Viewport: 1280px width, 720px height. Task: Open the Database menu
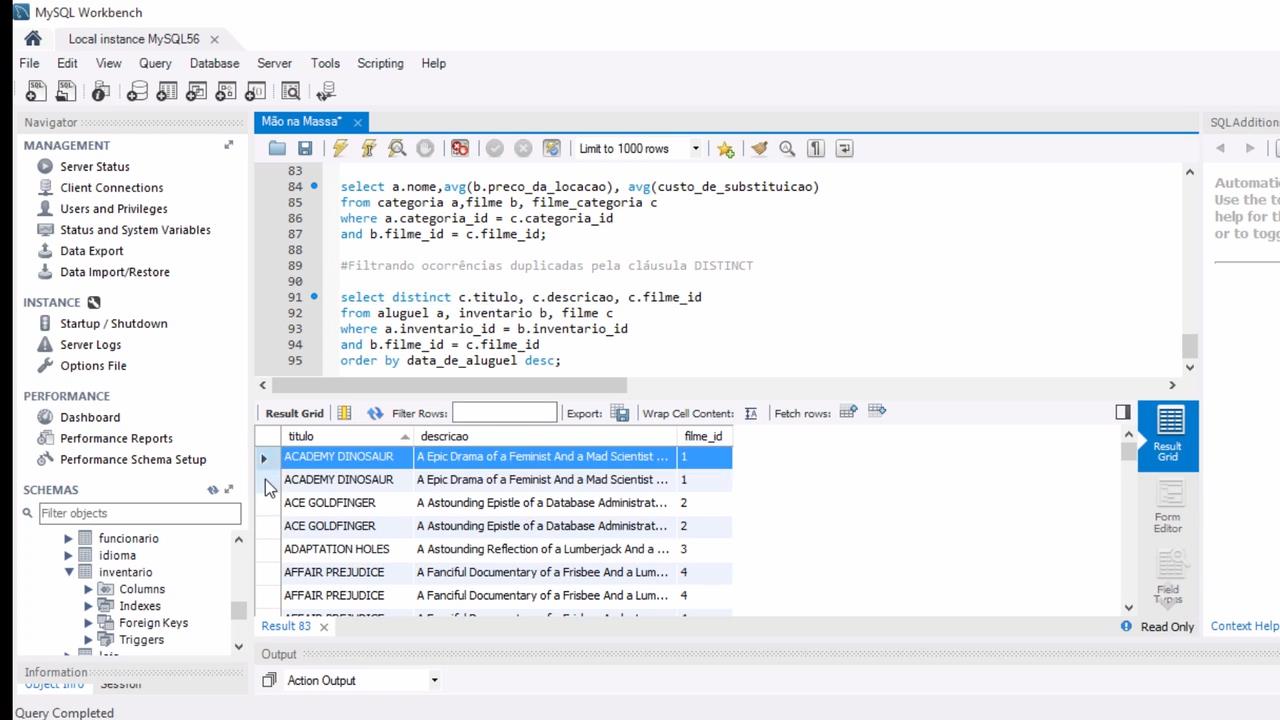pyautogui.click(x=214, y=63)
